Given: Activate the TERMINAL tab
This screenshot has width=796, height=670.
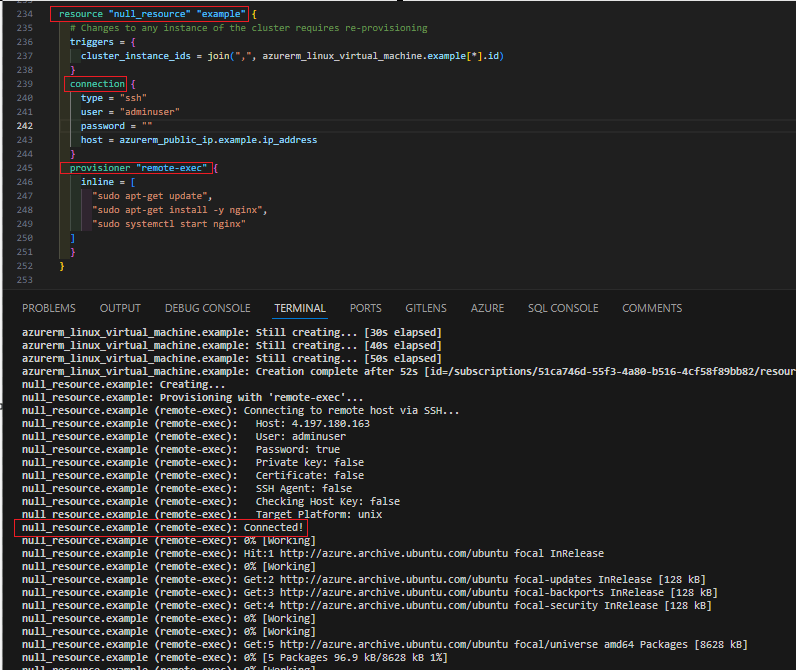Looking at the screenshot, I should pos(300,308).
